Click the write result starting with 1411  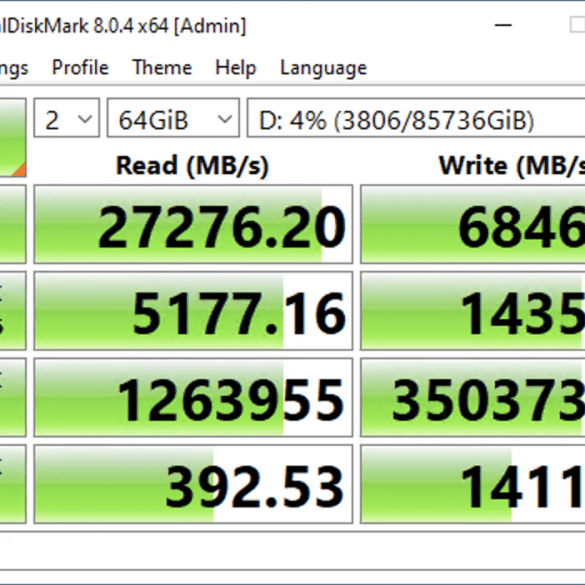click(473, 484)
